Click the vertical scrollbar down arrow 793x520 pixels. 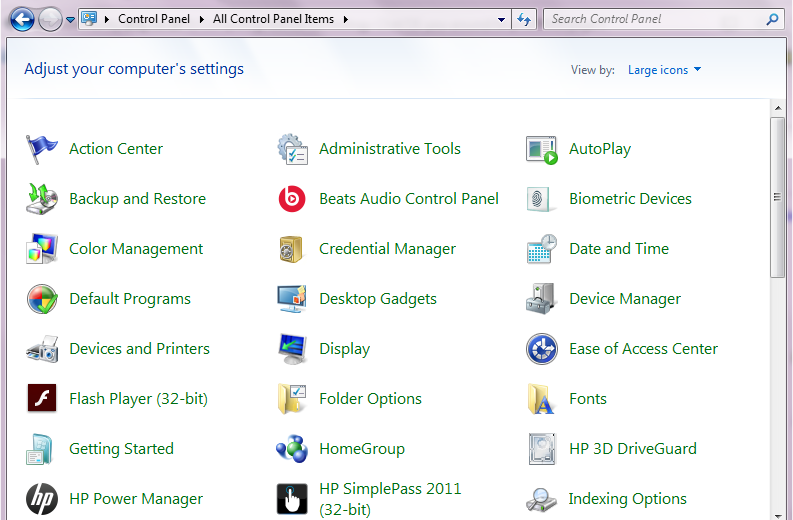[x=778, y=515]
